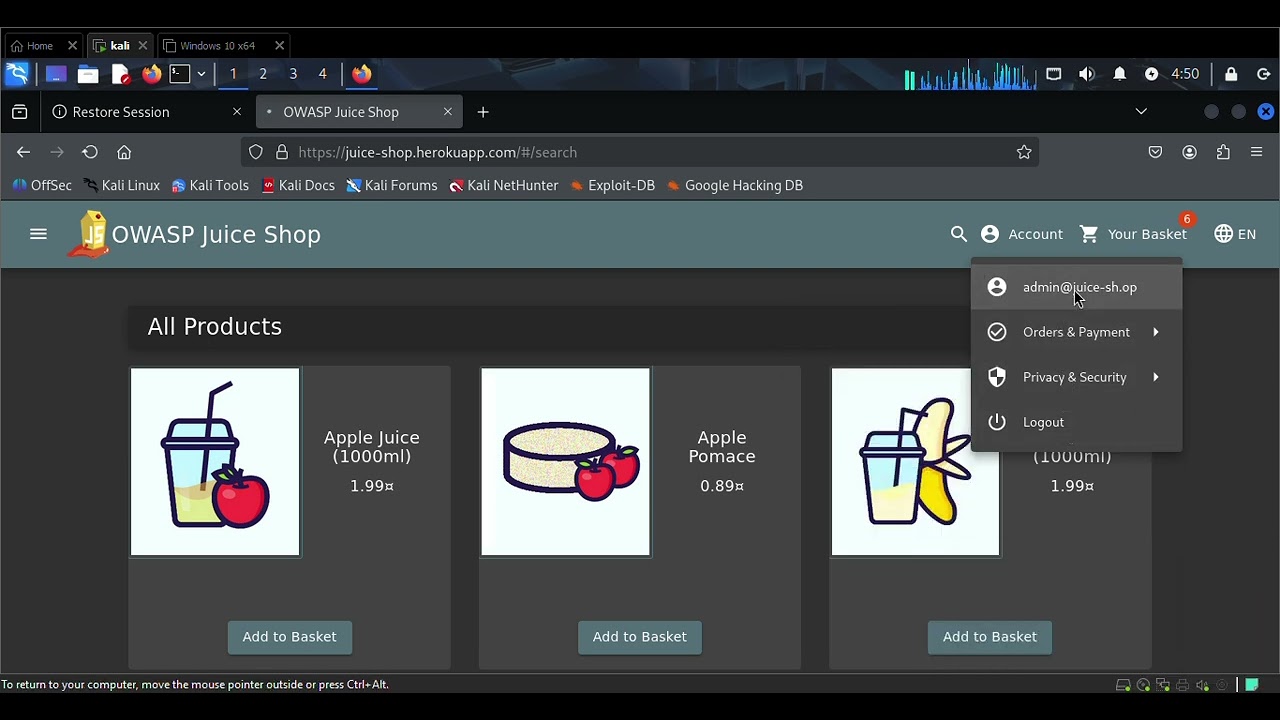Launch the file manager from Kali panel
The width and height of the screenshot is (1280, 720).
[88, 74]
